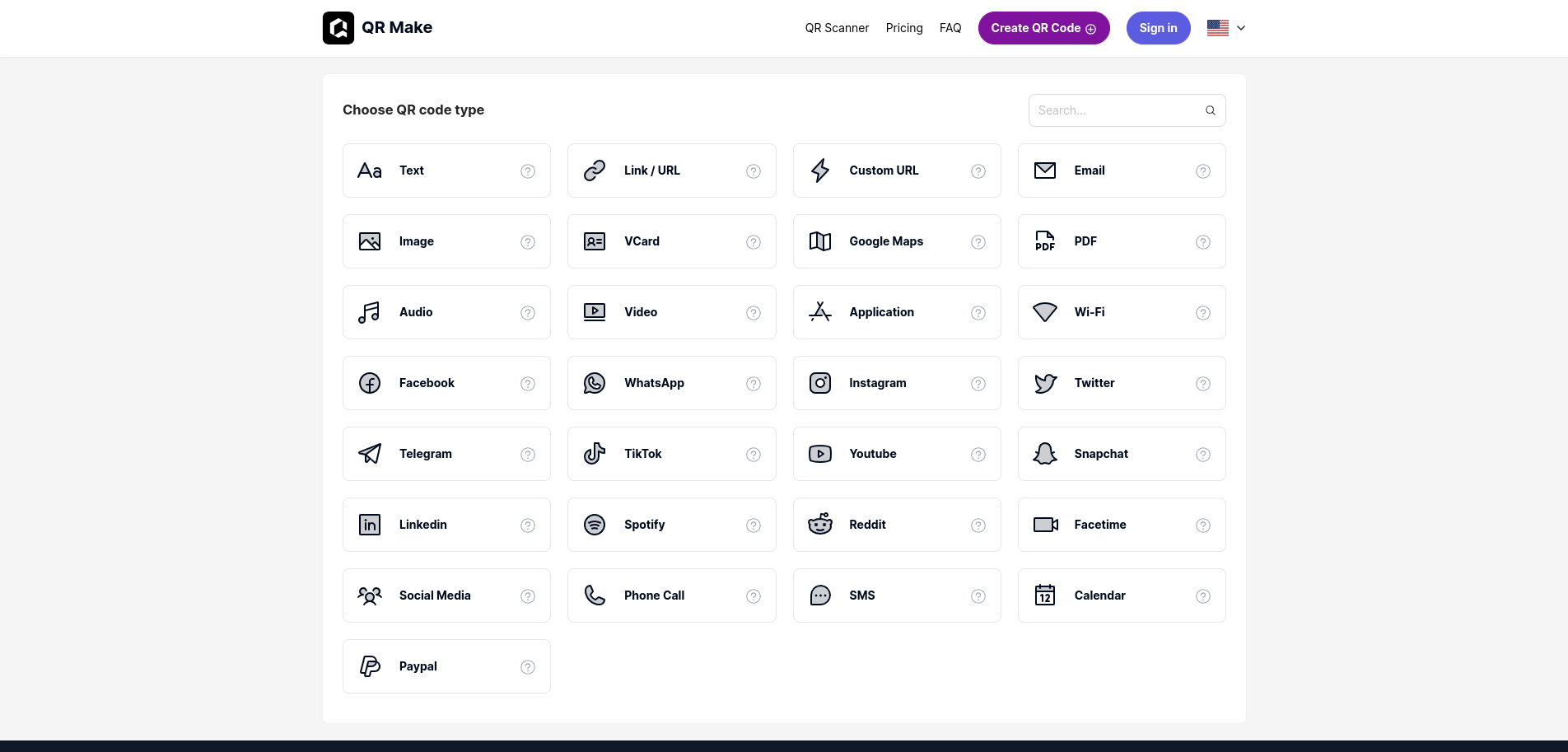Open the FAQ page
Screen dimensions: 1568x752
950,28
